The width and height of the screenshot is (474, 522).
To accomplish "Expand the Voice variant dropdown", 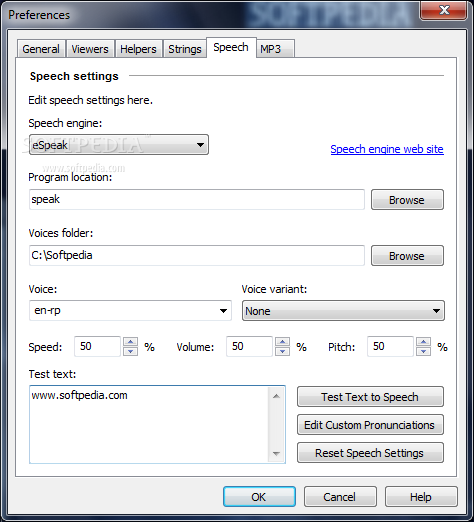I will pyautogui.click(x=343, y=311).
